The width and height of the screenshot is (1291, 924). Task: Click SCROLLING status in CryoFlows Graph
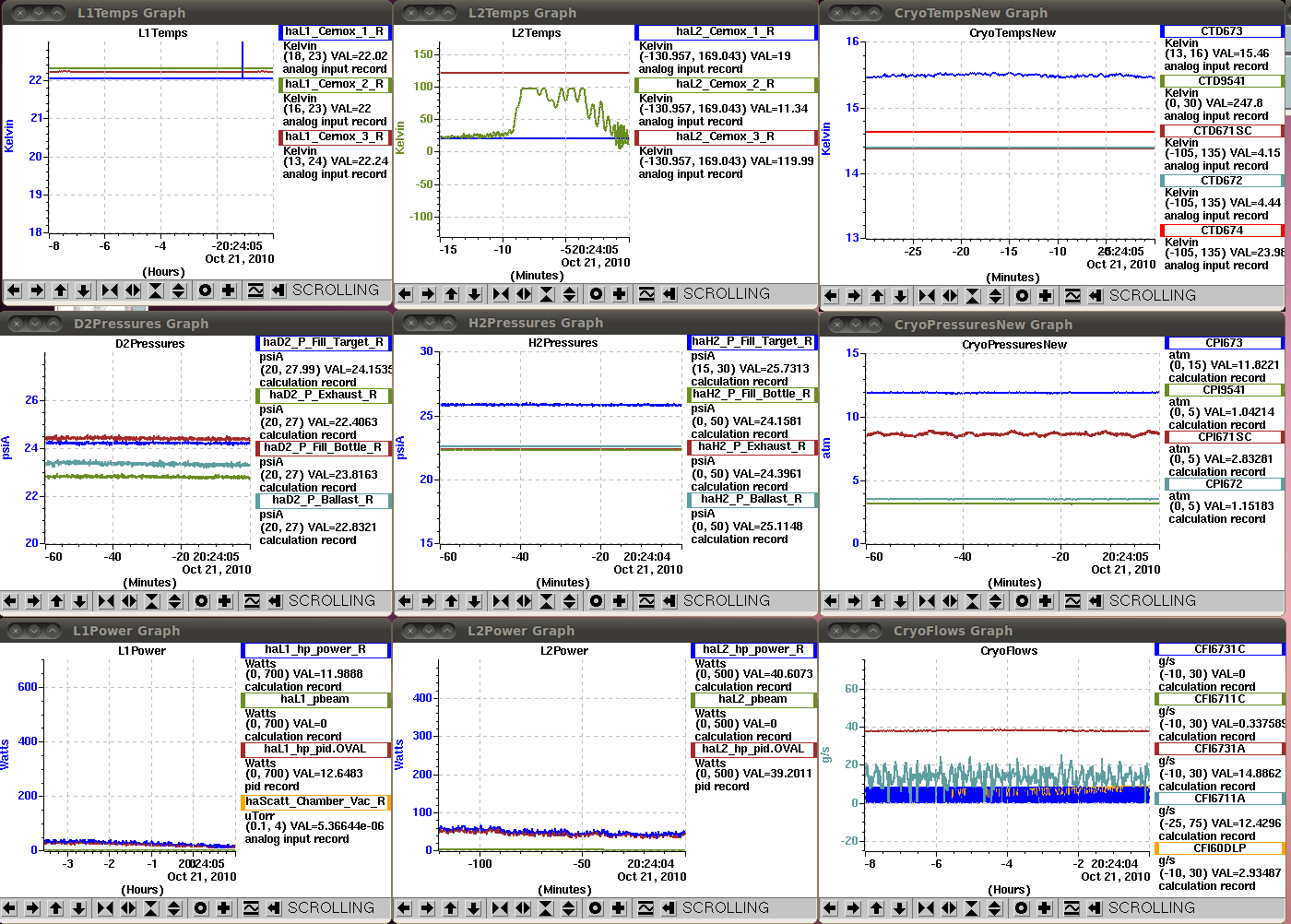click(1152, 908)
